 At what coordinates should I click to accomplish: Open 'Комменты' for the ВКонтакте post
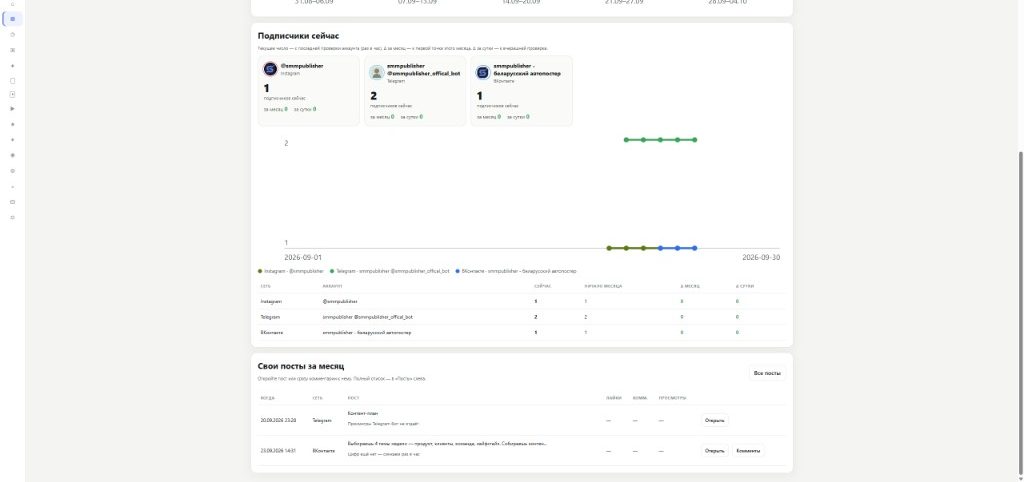point(748,450)
